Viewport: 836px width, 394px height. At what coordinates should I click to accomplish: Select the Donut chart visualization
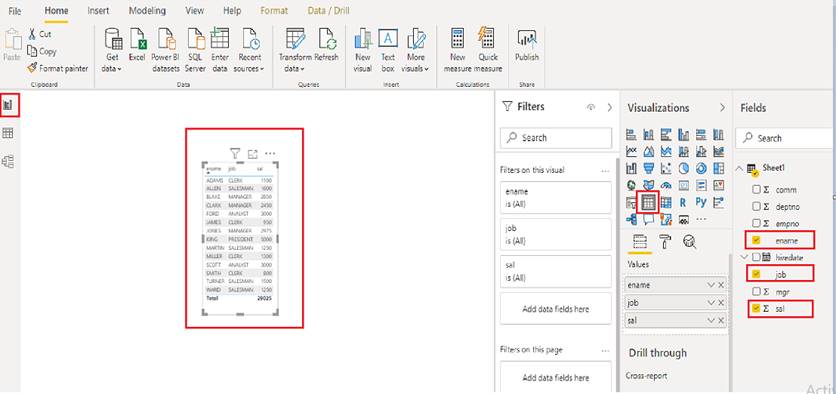point(701,168)
